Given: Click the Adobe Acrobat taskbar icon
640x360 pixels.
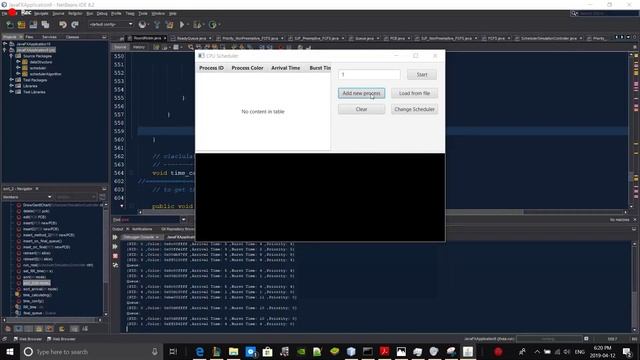Looking at the screenshot, I should pos(384,351).
